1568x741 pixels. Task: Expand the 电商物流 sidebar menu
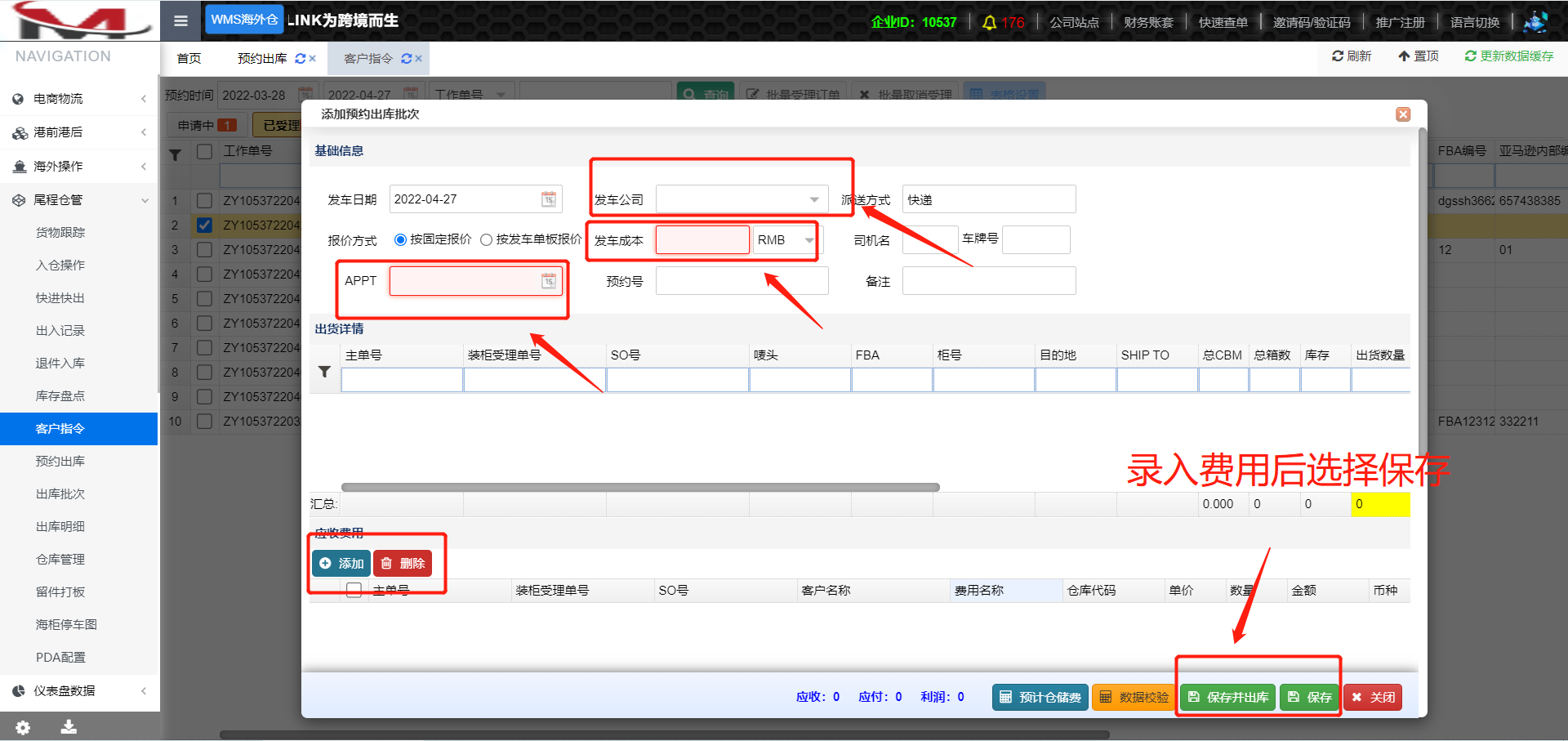click(78, 99)
